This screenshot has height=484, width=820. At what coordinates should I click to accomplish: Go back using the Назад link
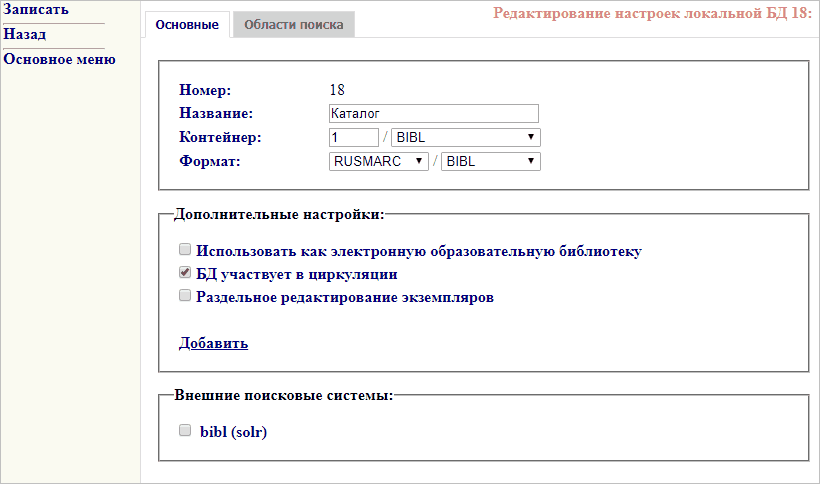(x=25, y=35)
